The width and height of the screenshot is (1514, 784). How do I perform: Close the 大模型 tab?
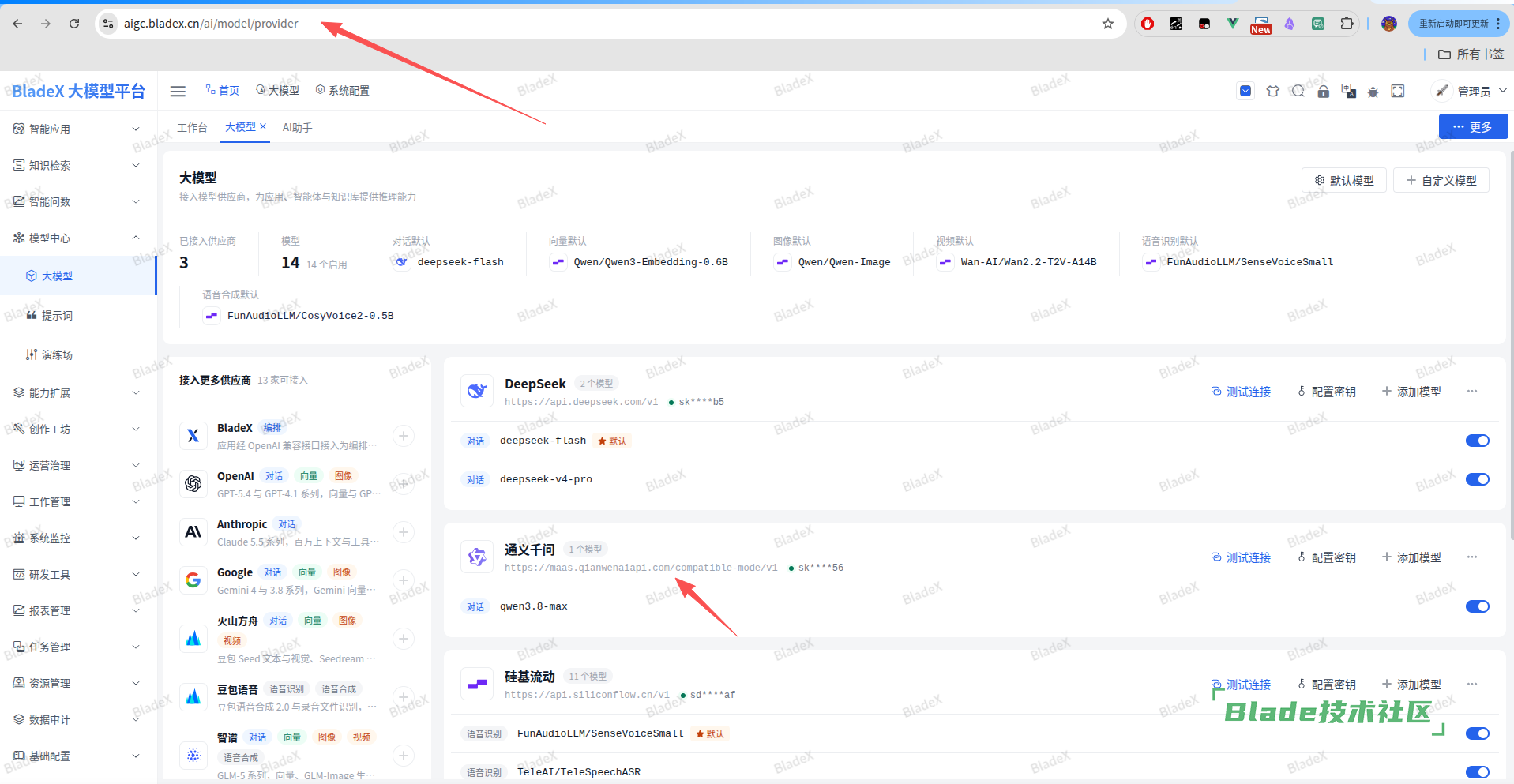coord(263,126)
